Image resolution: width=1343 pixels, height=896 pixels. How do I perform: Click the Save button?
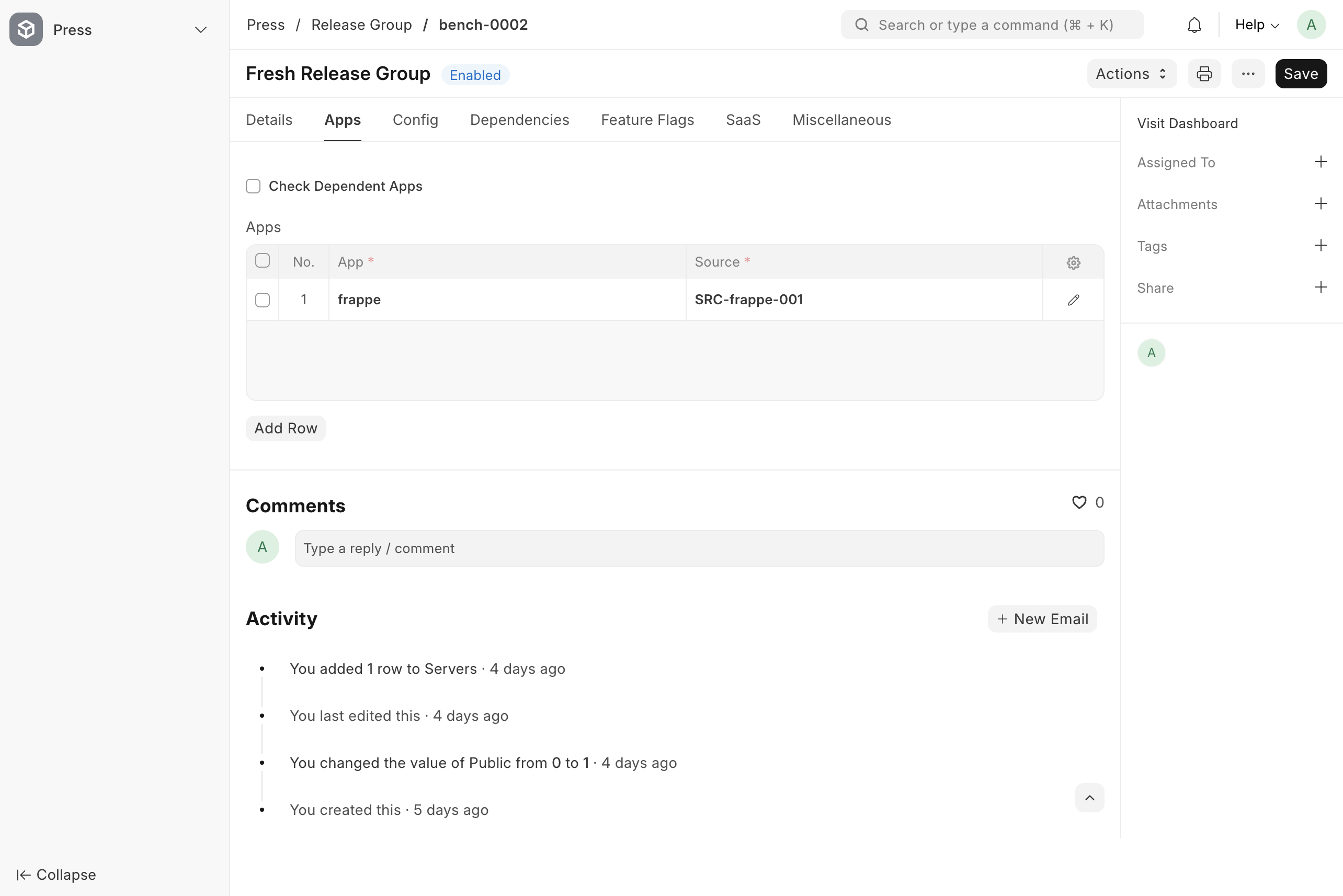point(1300,74)
